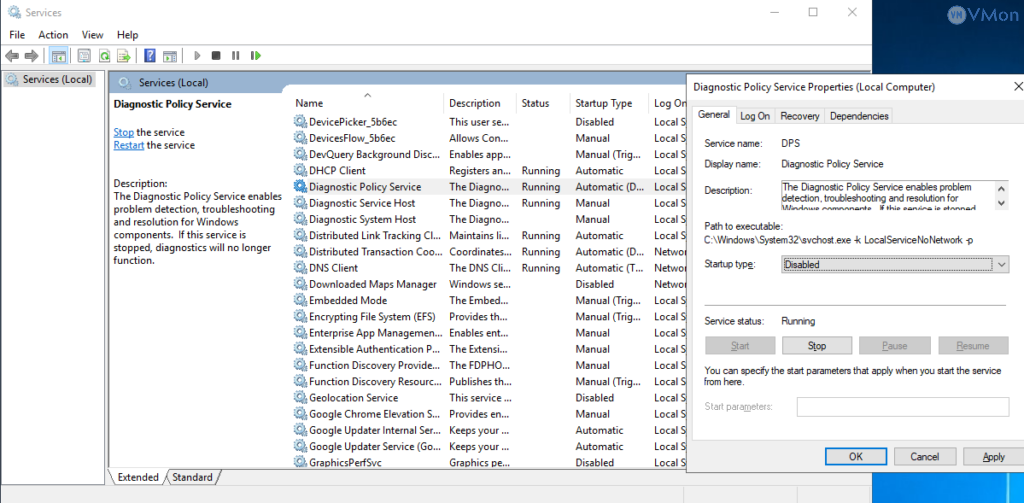Open the Action menu

[x=53, y=35]
